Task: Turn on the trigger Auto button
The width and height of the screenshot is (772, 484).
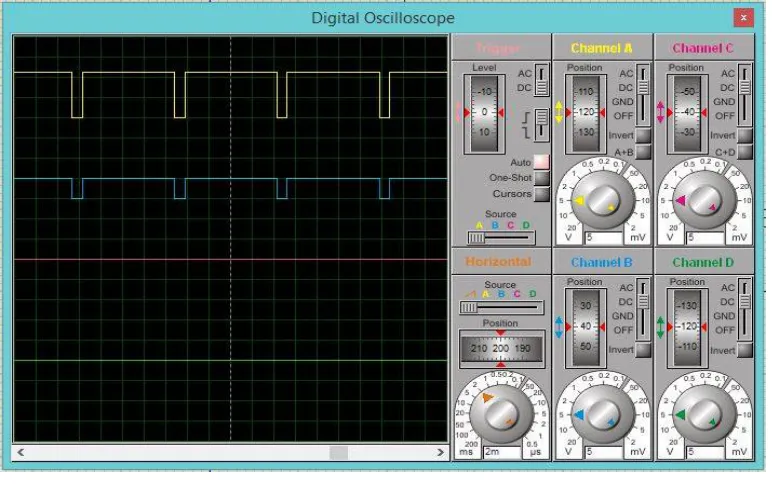Action: pos(542,161)
